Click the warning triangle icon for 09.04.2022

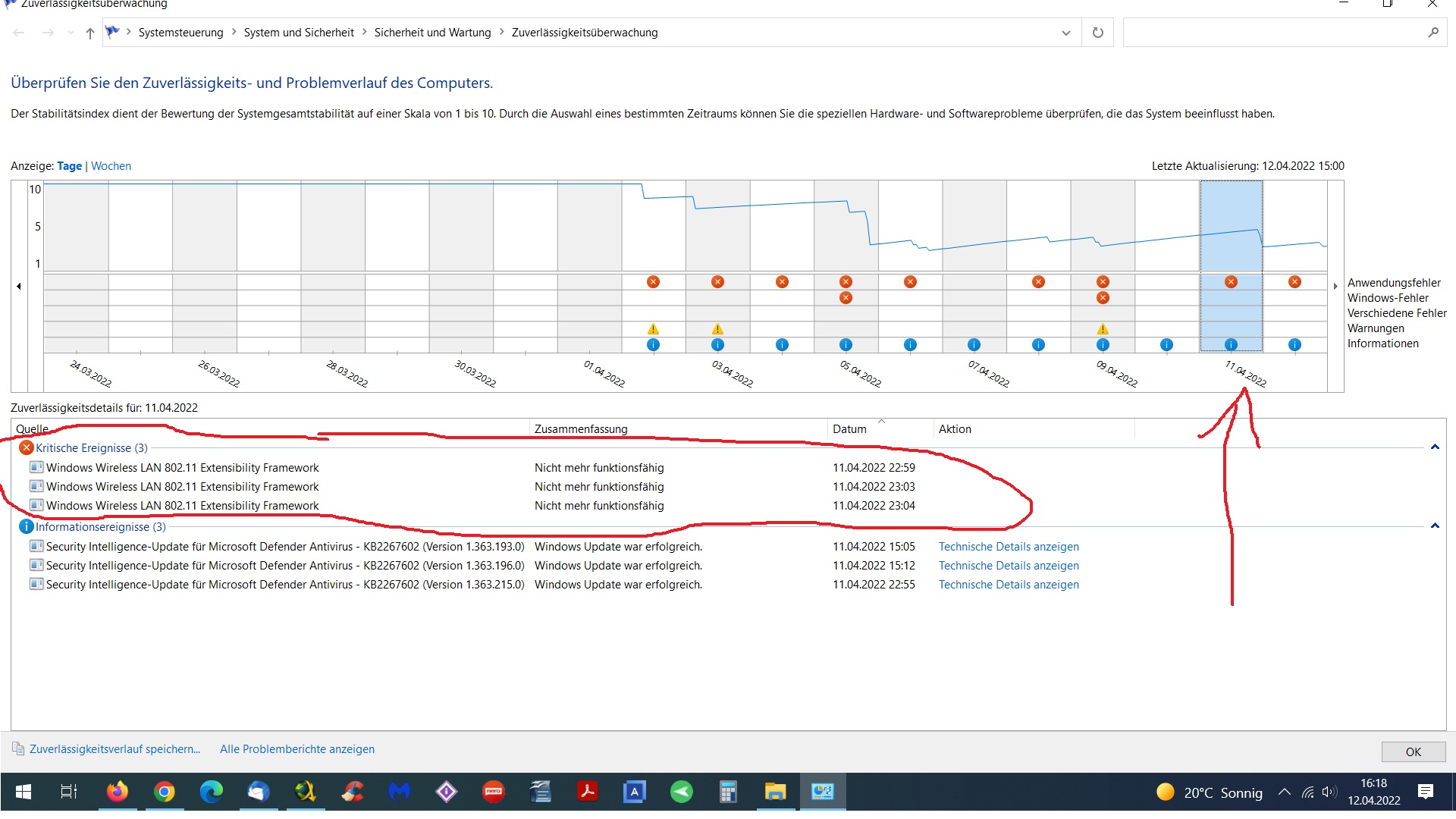1103,329
